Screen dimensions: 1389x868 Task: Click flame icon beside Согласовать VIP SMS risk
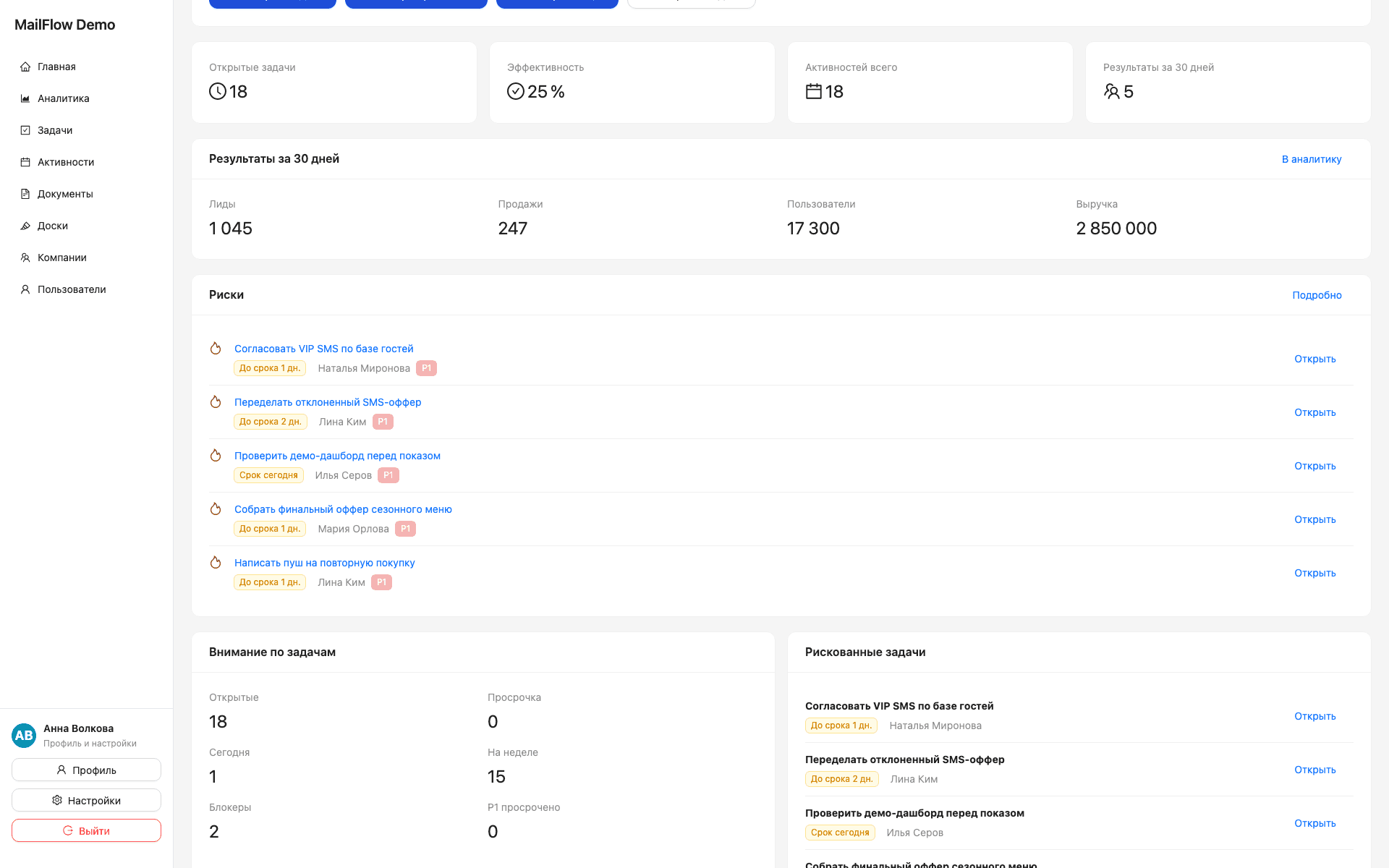[x=216, y=349]
